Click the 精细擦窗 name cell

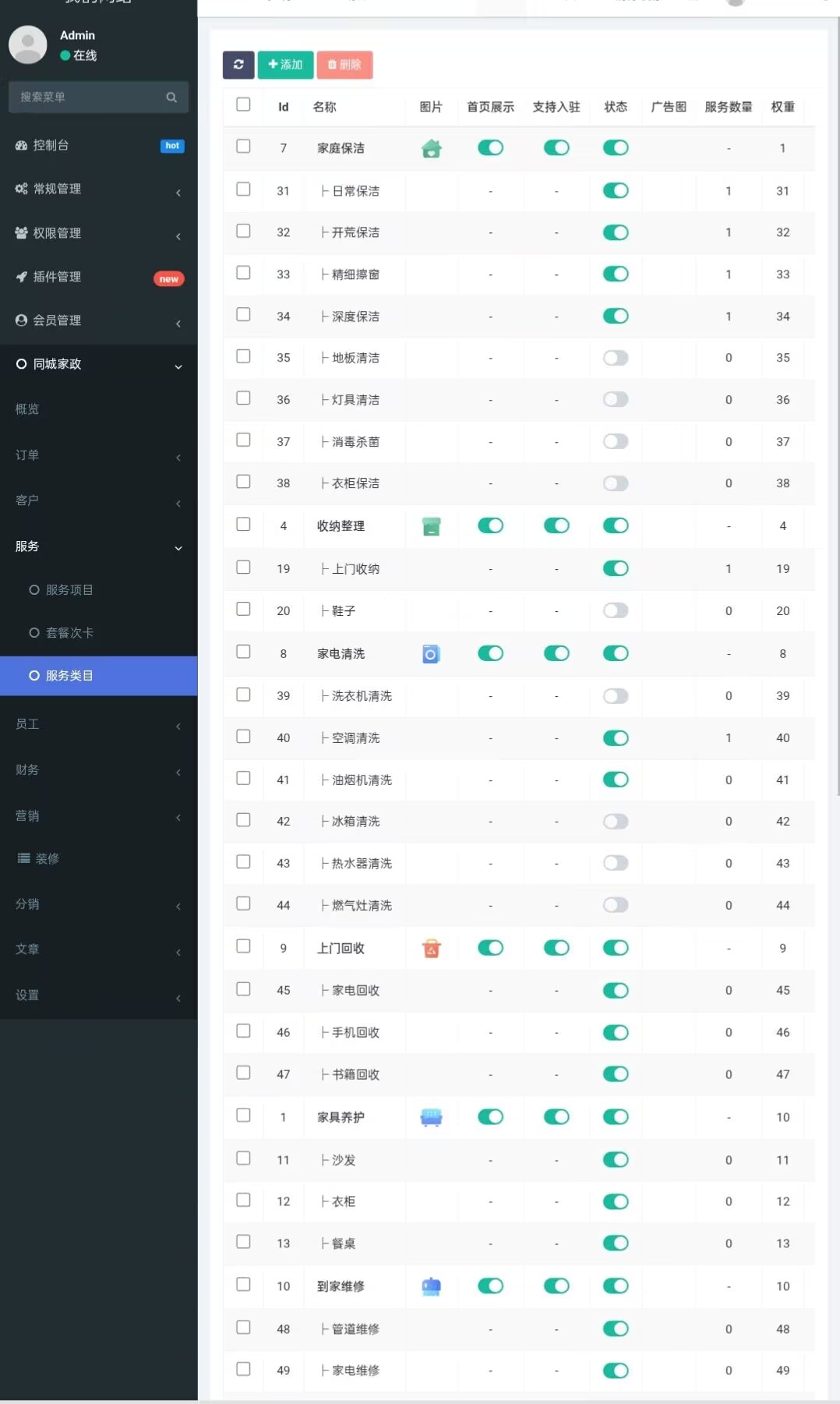pyautogui.click(x=351, y=274)
